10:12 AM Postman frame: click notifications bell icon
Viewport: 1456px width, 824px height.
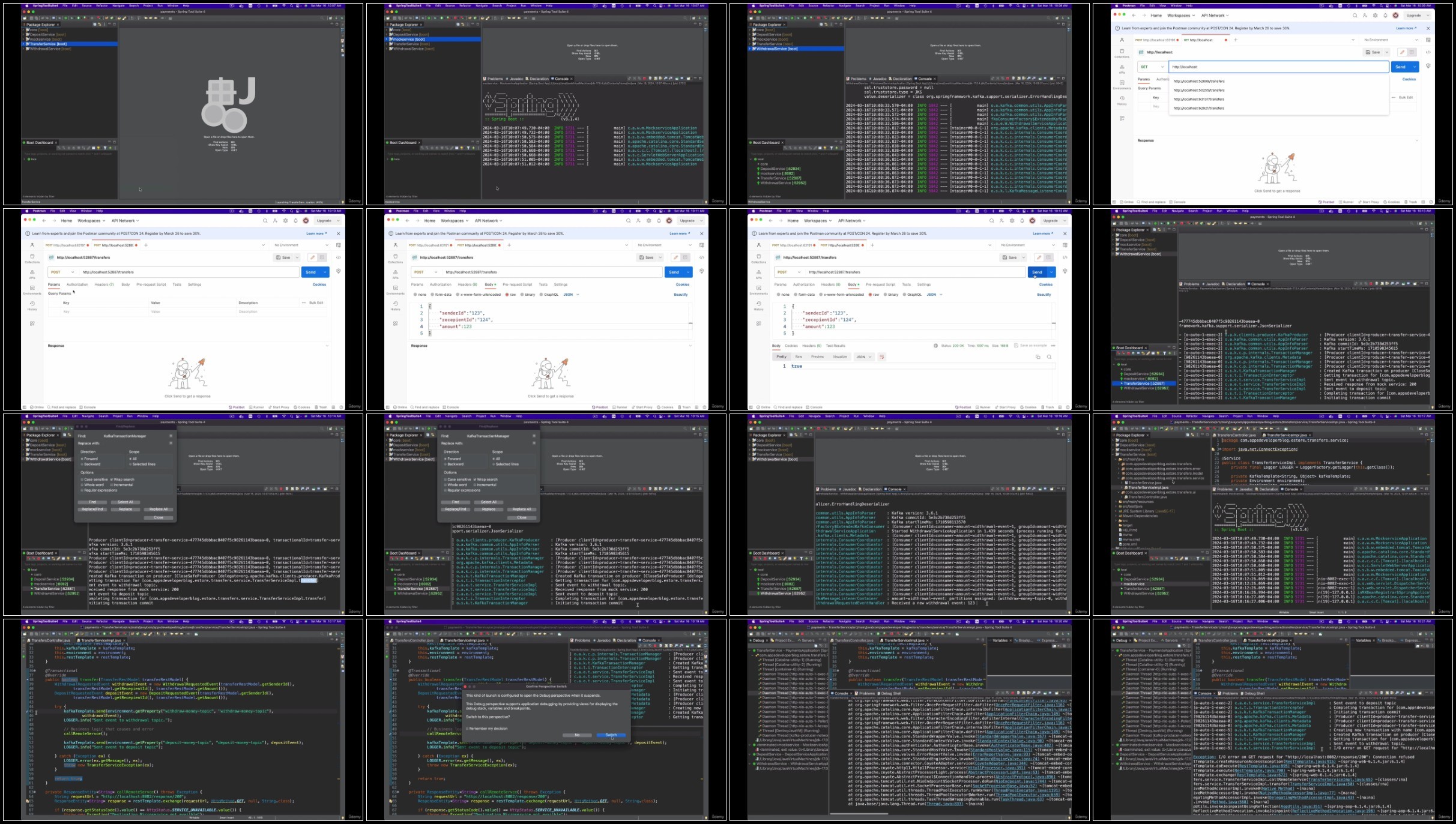coord(1022,221)
